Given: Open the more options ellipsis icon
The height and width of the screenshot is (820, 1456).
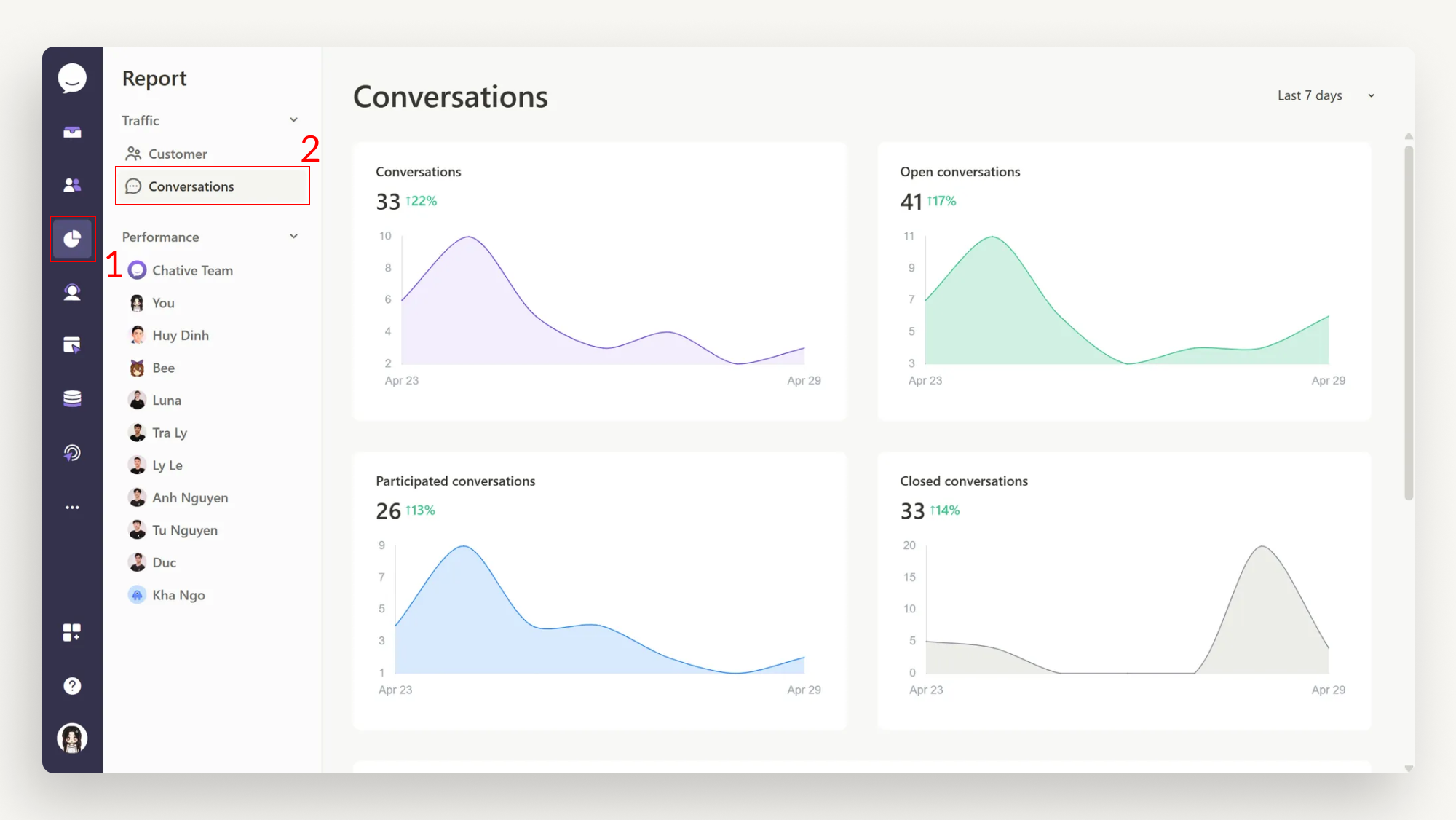Looking at the screenshot, I should point(72,507).
